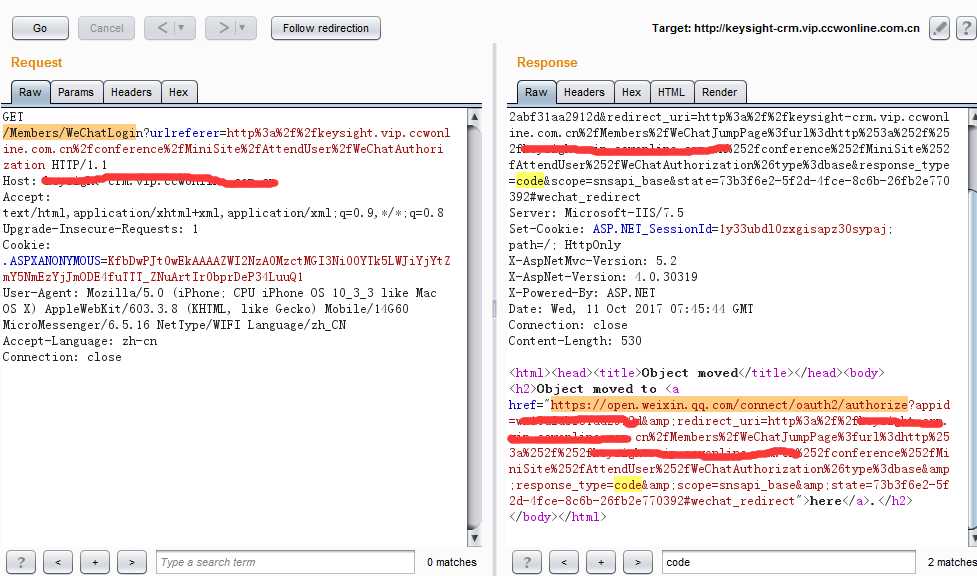The width and height of the screenshot is (977, 576).
Task: Open the forward history dropdown arrow
Action: [242, 28]
